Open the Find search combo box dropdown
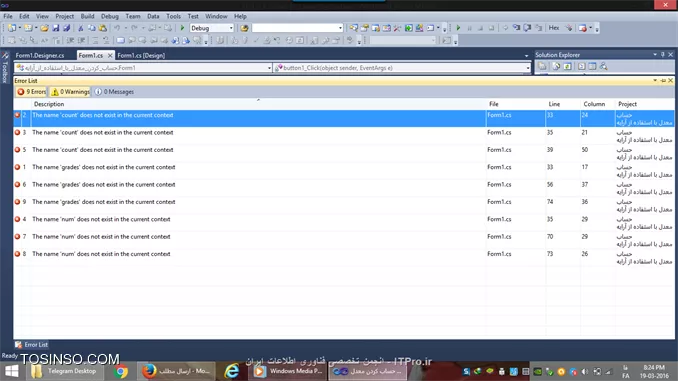 (x=340, y=28)
